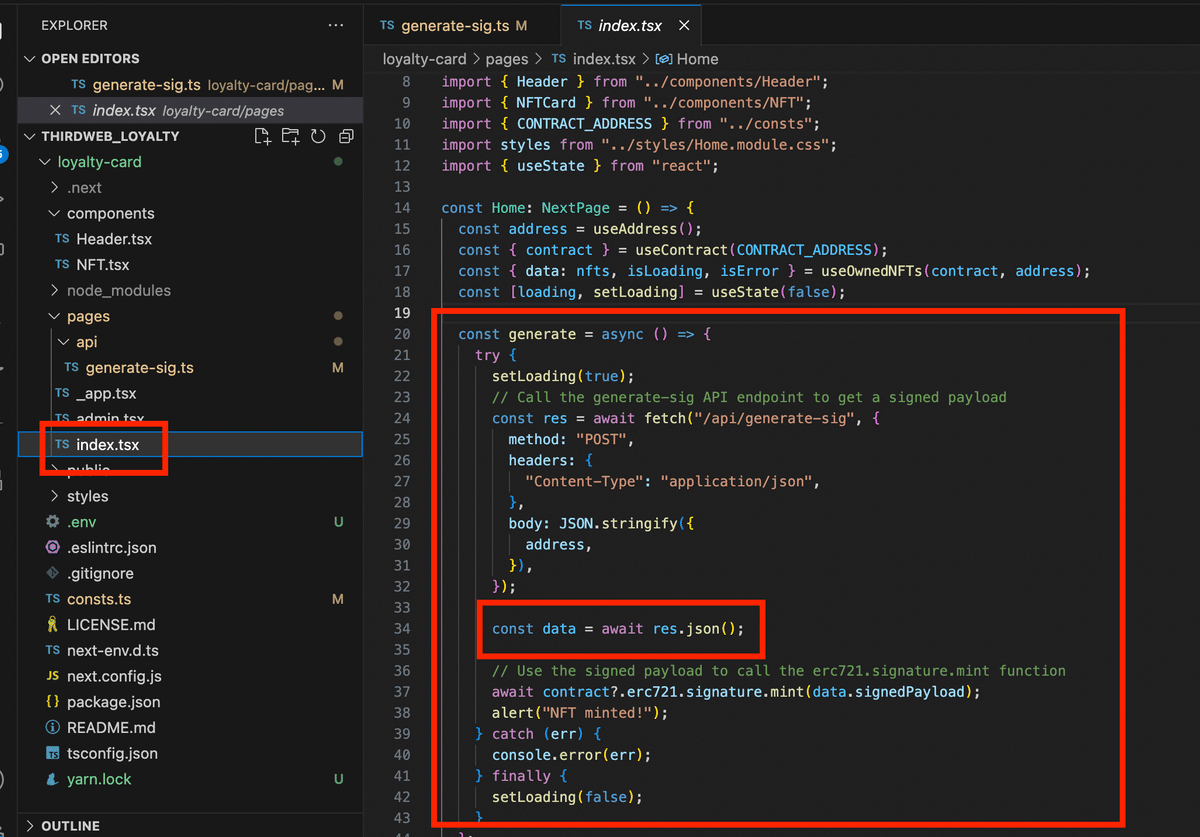The width and height of the screenshot is (1200, 837).
Task: Click the New Folder icon in explorer header
Action: point(290,136)
